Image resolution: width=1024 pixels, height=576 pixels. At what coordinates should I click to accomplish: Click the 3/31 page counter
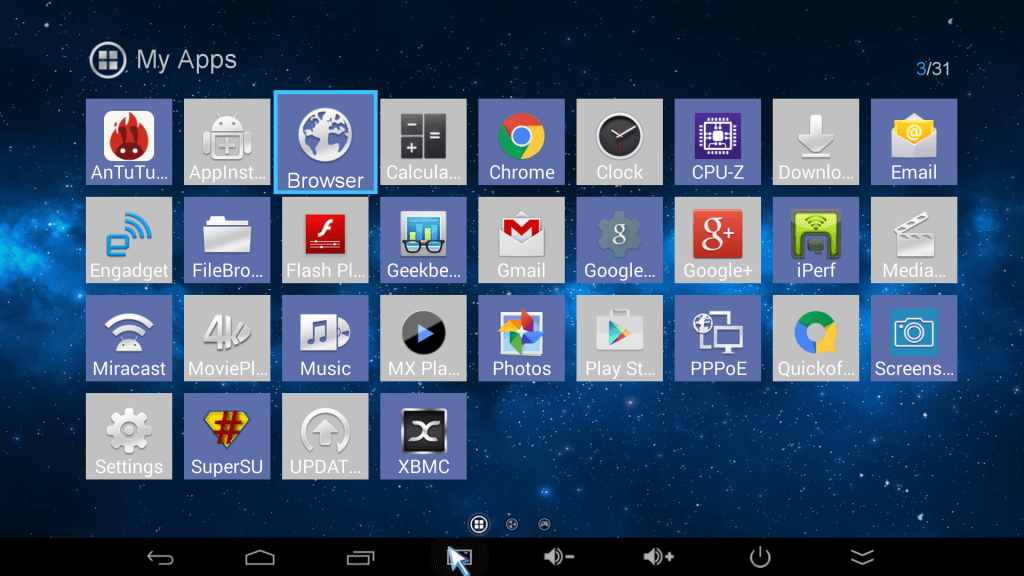point(933,69)
